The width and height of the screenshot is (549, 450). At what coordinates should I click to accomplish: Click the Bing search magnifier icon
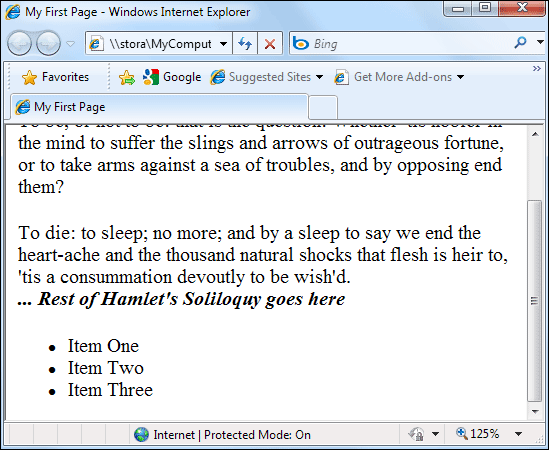pyautogui.click(x=520, y=43)
